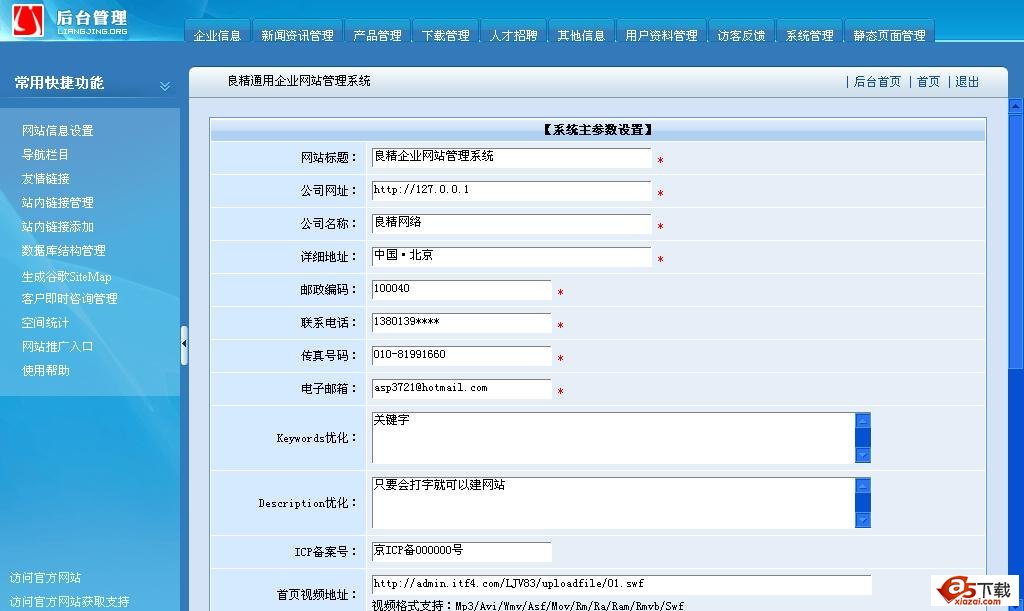This screenshot has height=611, width=1024.
Task: Click Keywords text area scroll down arrow
Action: click(x=863, y=454)
